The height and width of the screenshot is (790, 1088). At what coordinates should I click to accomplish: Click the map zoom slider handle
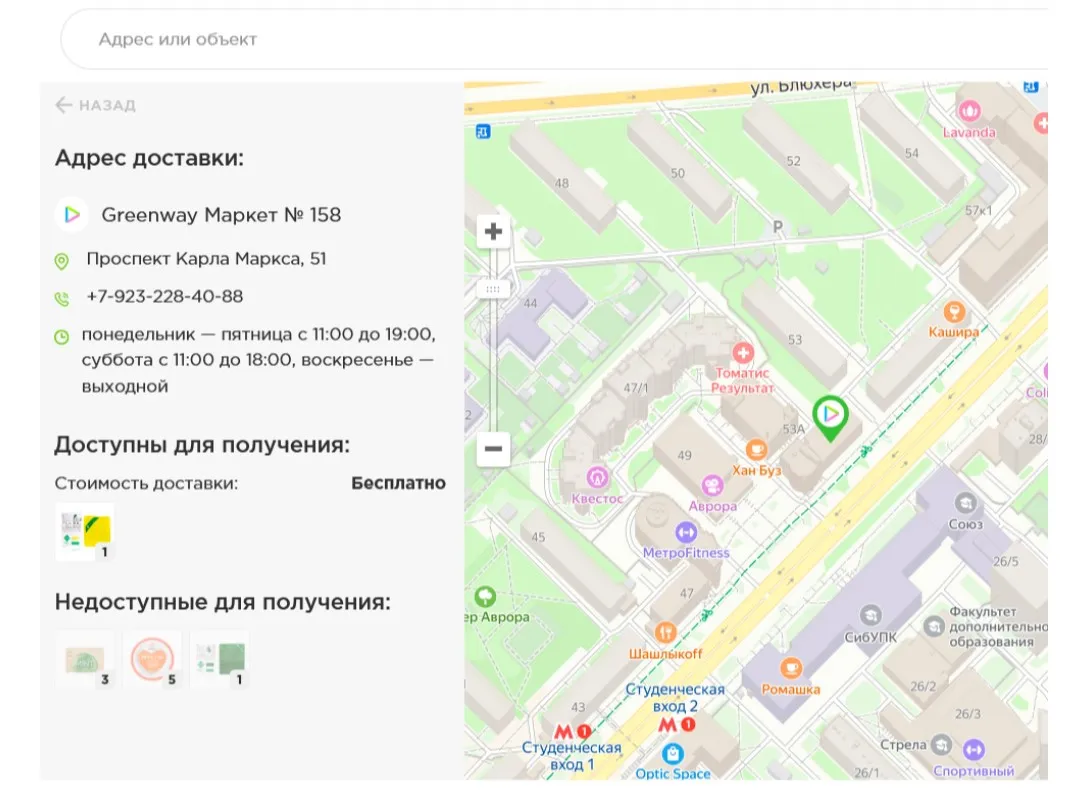[493, 289]
